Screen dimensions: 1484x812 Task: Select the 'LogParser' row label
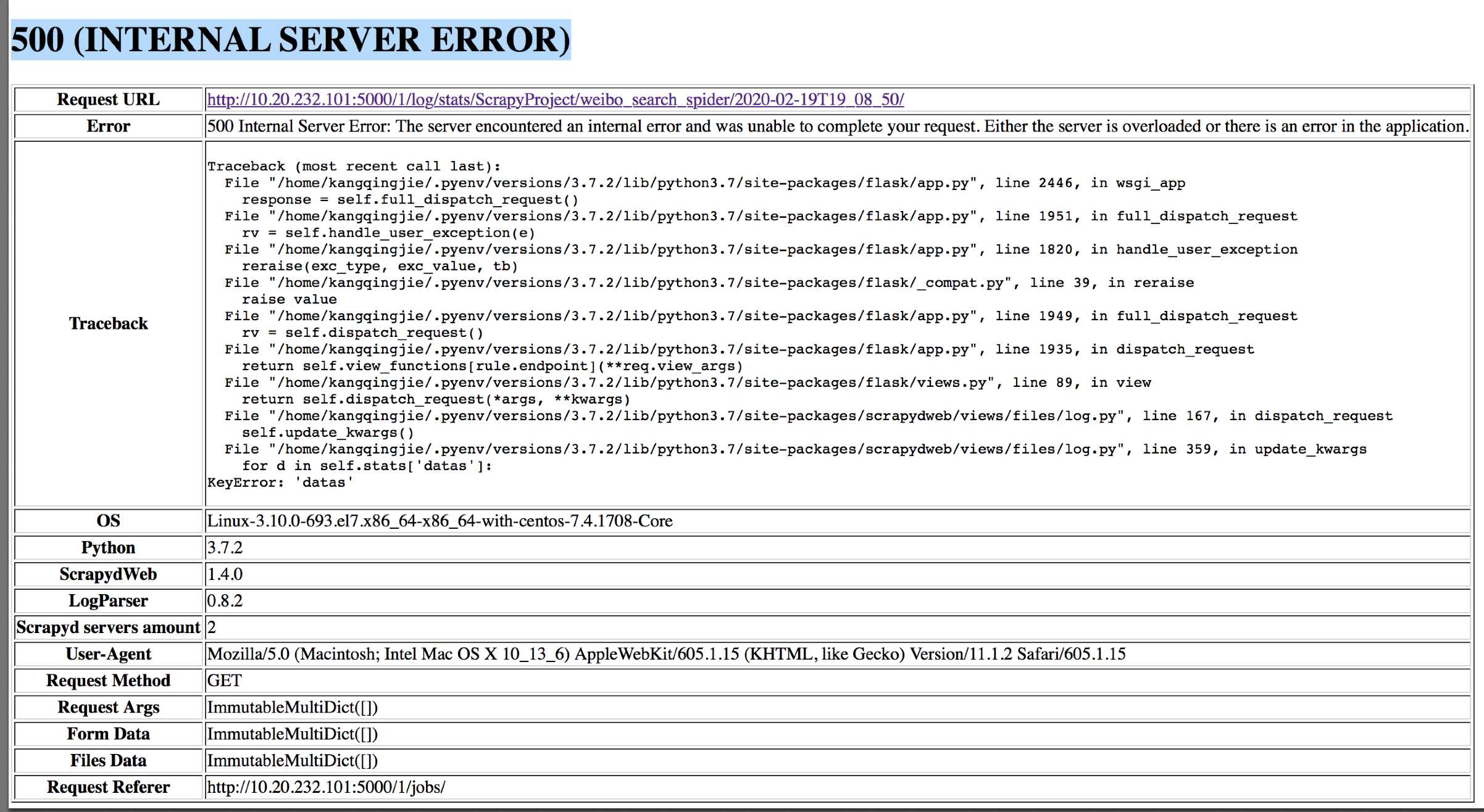(x=109, y=600)
